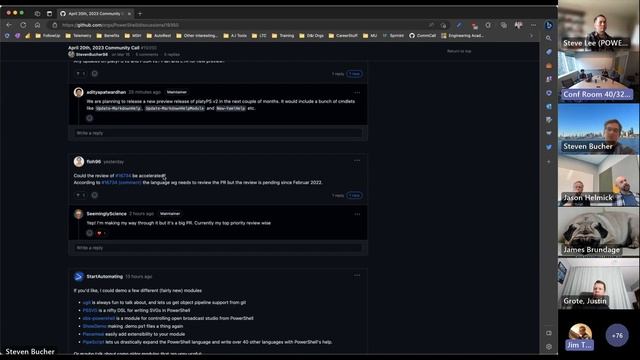This screenshot has height=360, width=640.
Task: Show the +76 additional participants
Action: coord(617,336)
